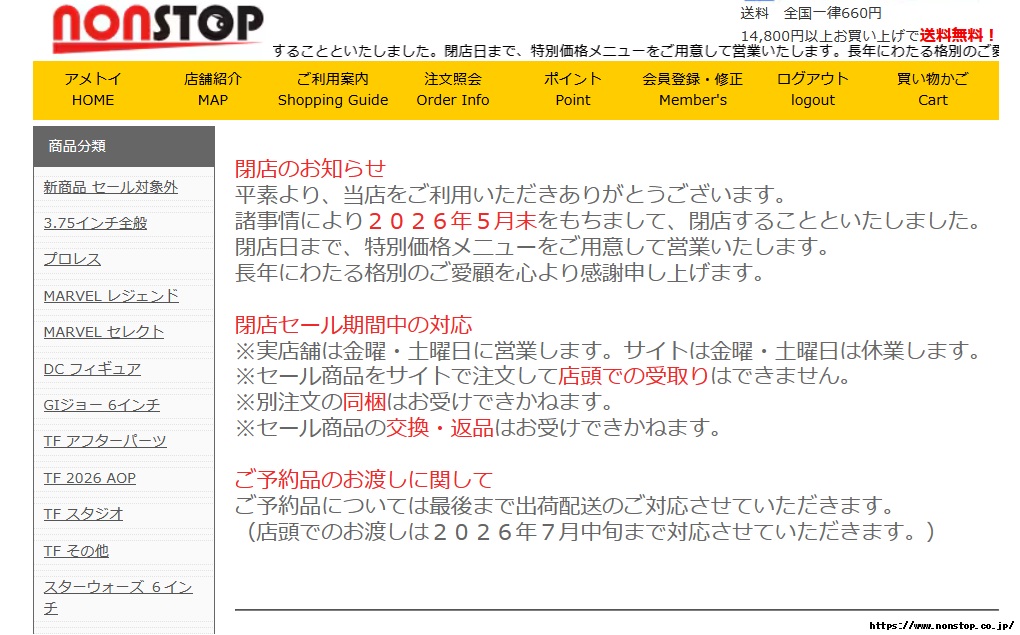Open the 店舗紹介 MAP page
The width and height of the screenshot is (1020, 635).
click(x=213, y=90)
